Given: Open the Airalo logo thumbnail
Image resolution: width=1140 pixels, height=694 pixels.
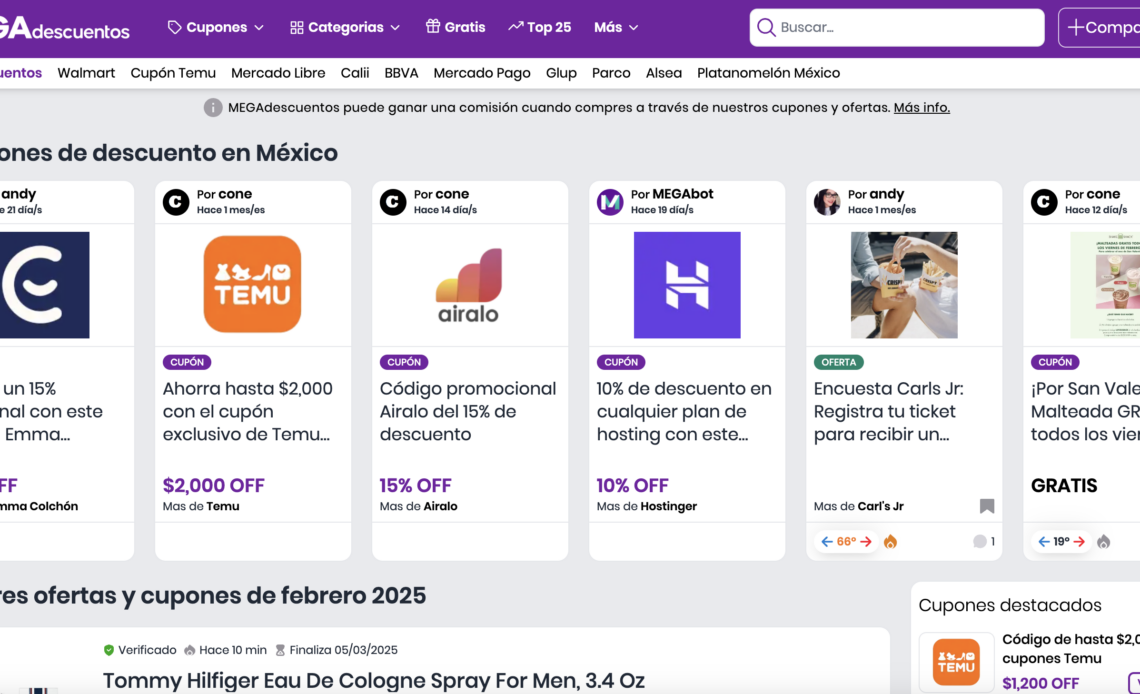Looking at the screenshot, I should tap(469, 285).
